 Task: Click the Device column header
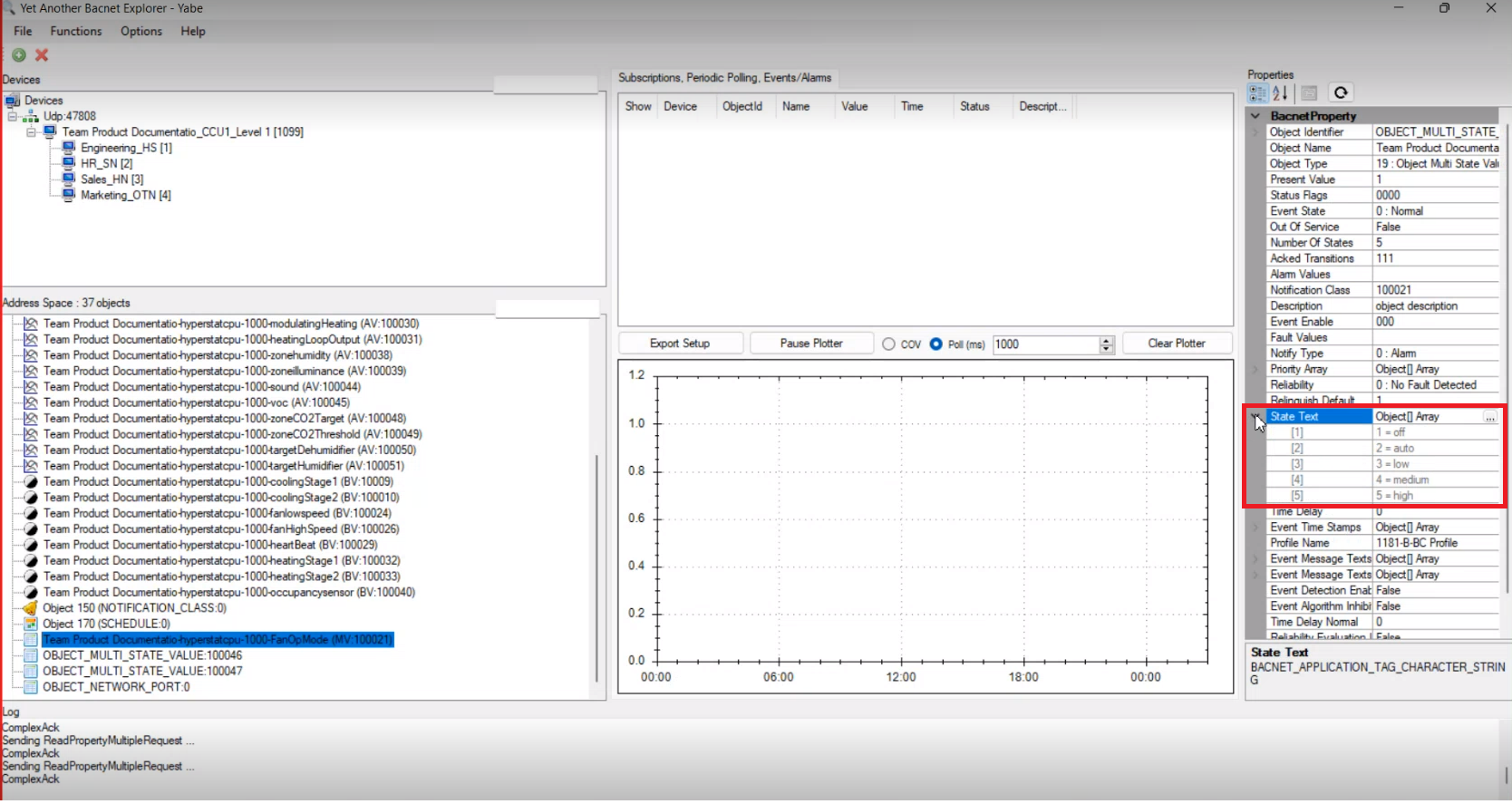[x=687, y=107]
